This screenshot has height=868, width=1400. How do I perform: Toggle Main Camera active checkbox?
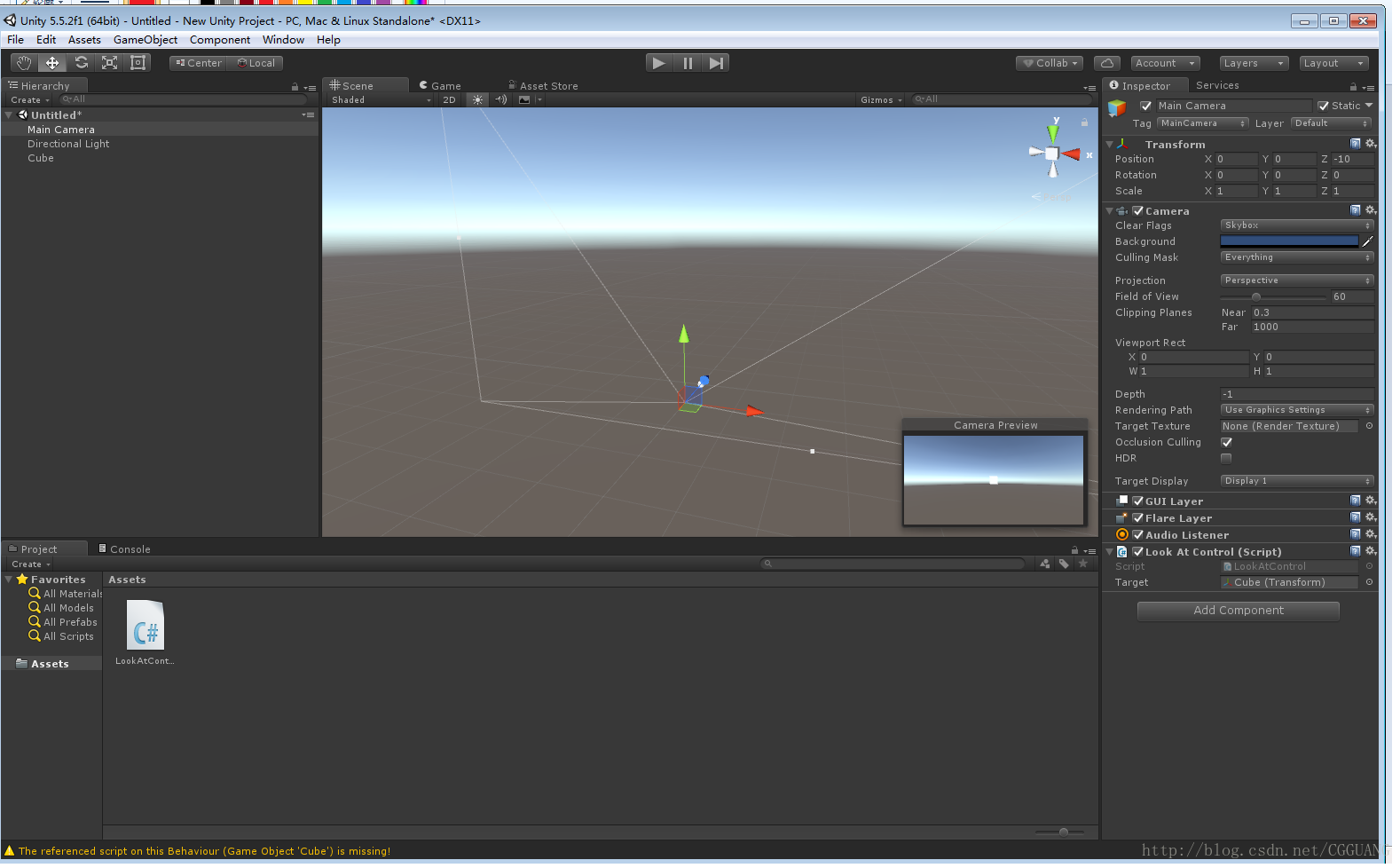(x=1145, y=106)
